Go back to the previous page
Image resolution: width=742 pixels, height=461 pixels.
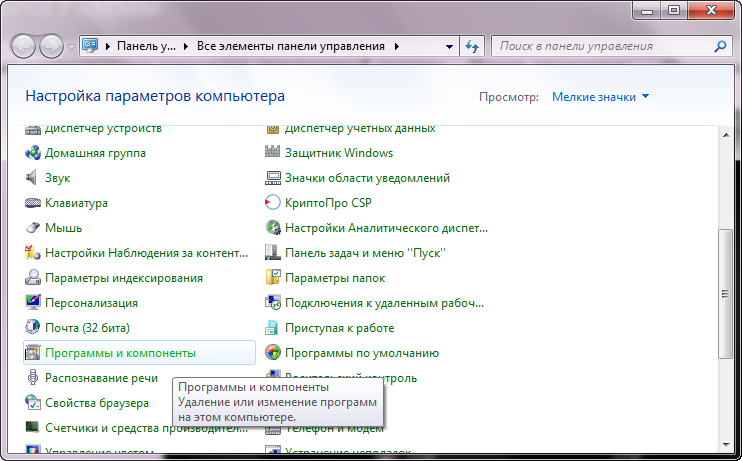(x=23, y=46)
